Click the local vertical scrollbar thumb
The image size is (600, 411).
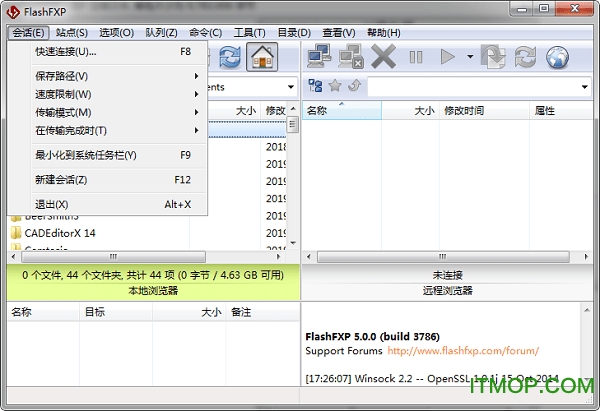tap(293, 124)
